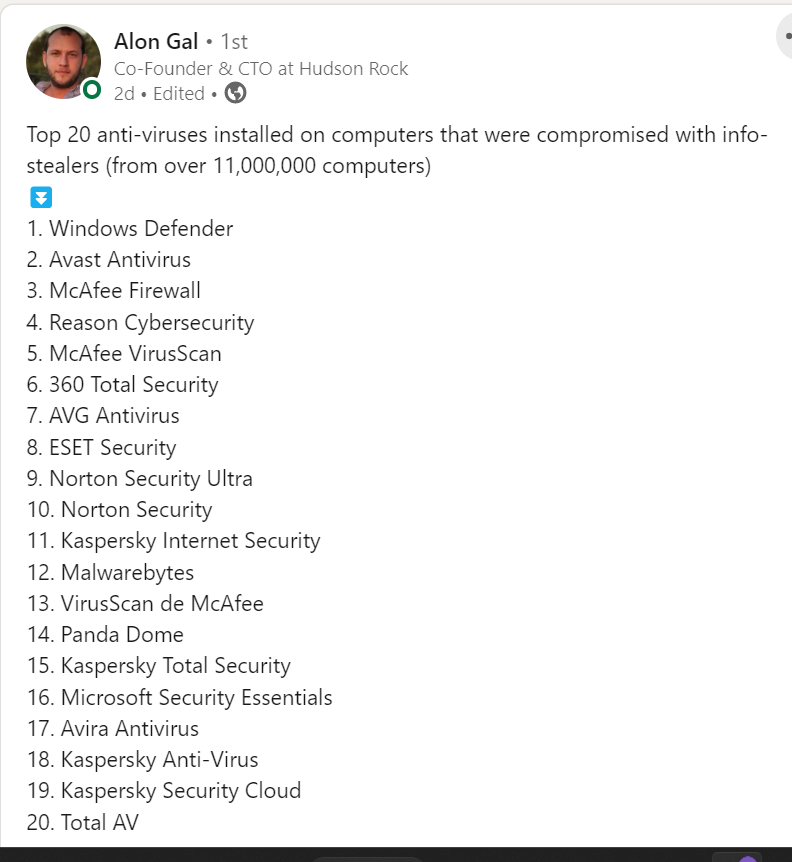Click the Windows Defender list entry
The image size is (792, 862).
tap(130, 229)
